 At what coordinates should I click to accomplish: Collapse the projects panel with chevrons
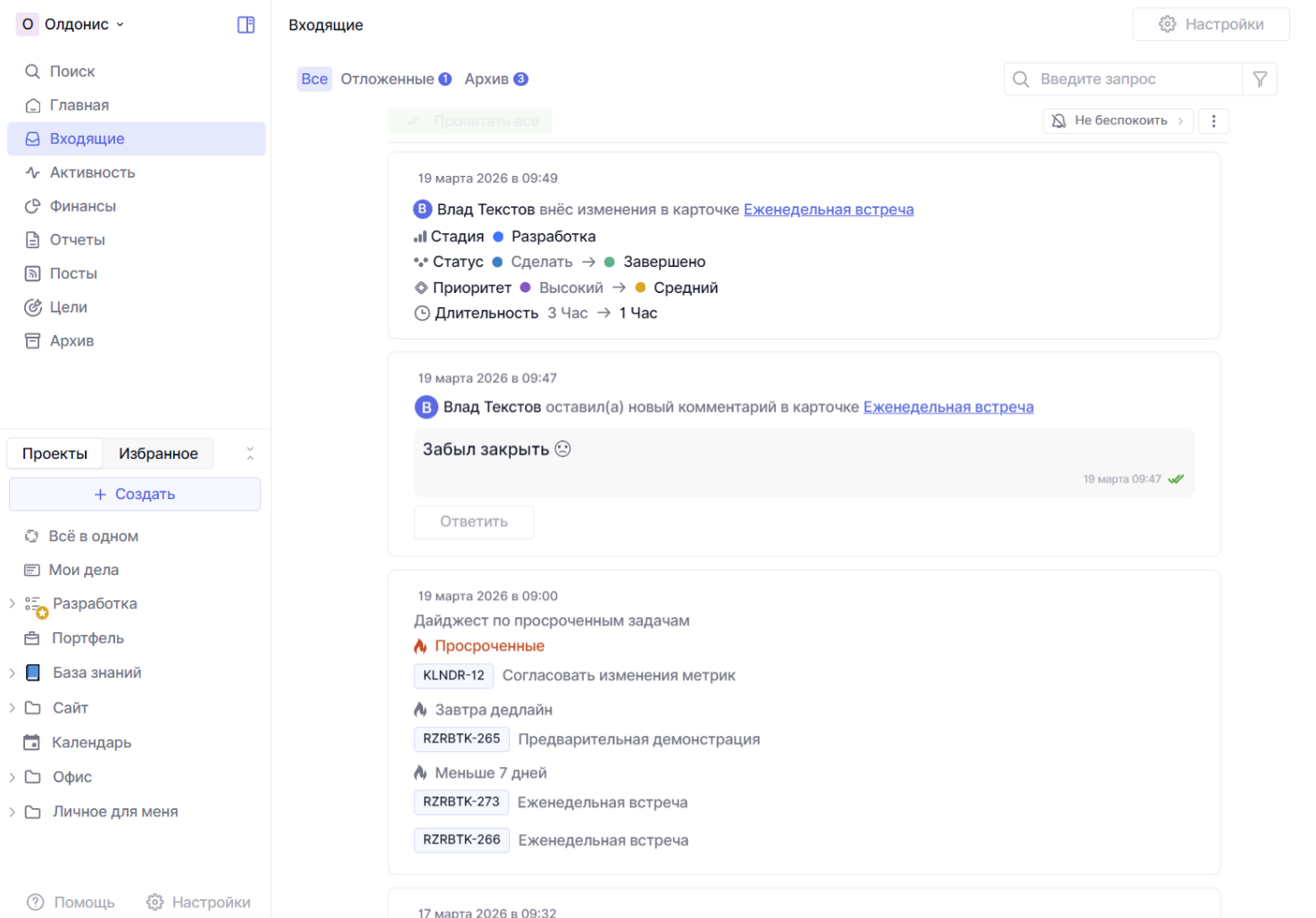[x=250, y=454]
